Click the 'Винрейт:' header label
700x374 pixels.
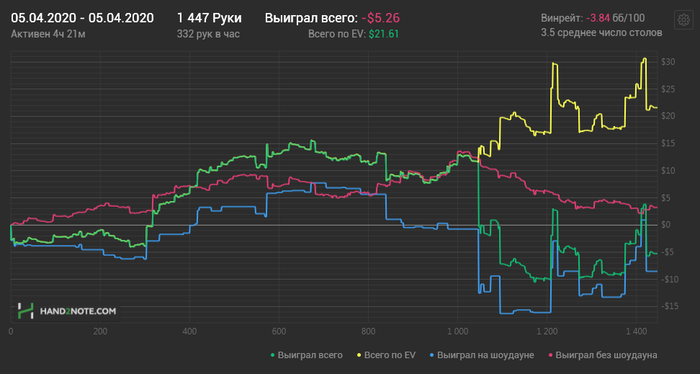click(x=562, y=18)
